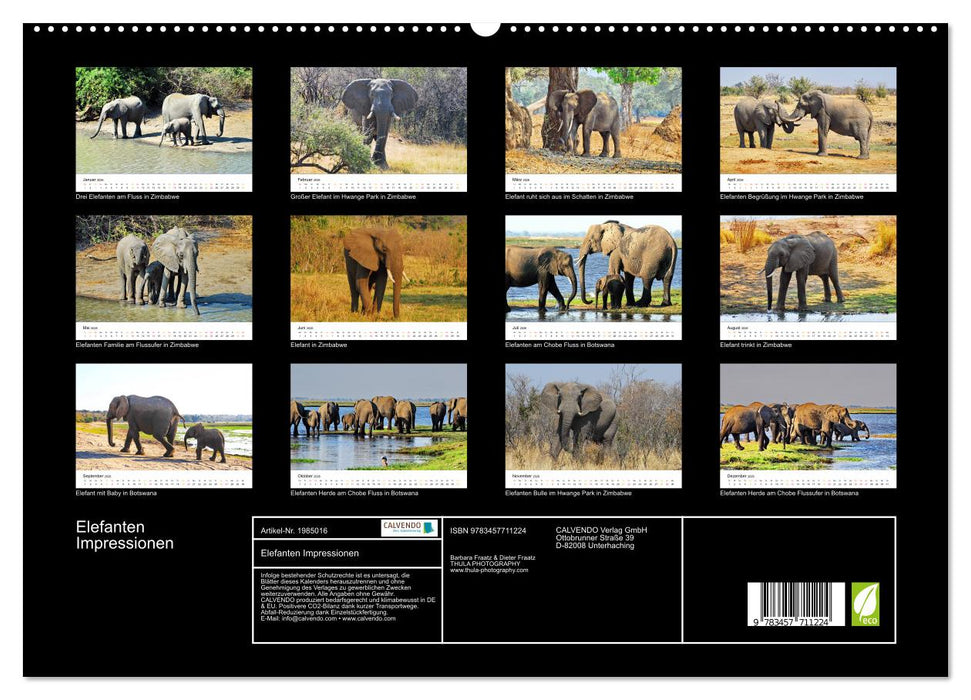Click the www.calvendo.com link
This screenshot has height=700, width=971.
[x=367, y=620]
